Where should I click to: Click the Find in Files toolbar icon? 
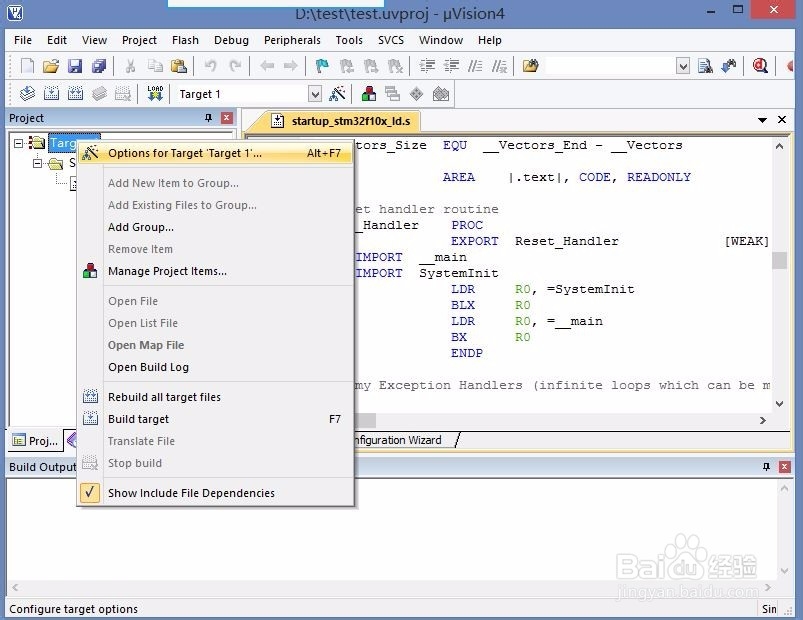click(705, 66)
